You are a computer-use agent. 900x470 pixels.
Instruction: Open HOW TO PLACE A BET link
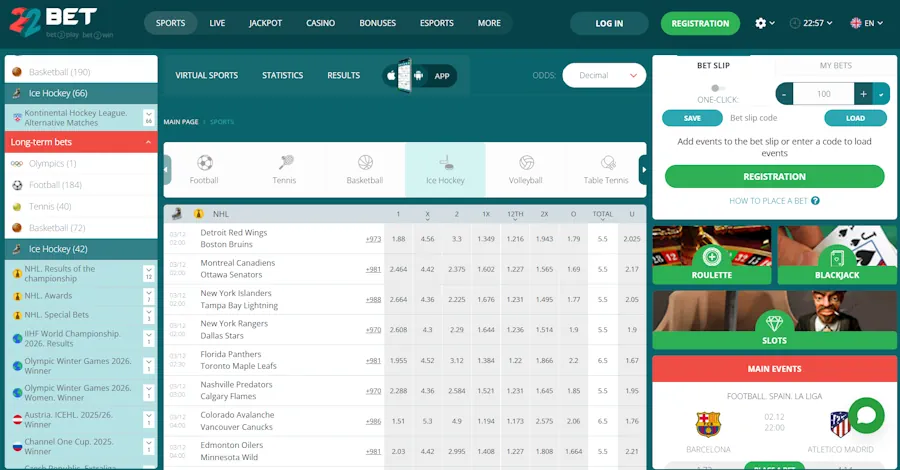[x=768, y=201]
